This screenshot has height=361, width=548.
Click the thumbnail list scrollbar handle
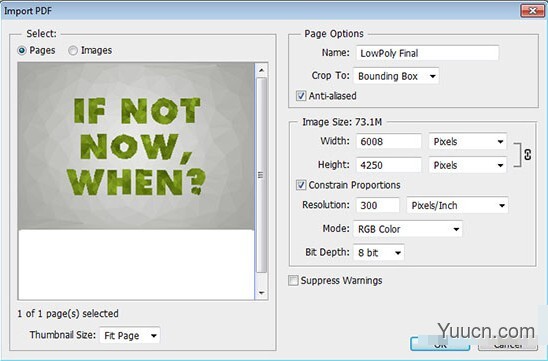[261, 175]
